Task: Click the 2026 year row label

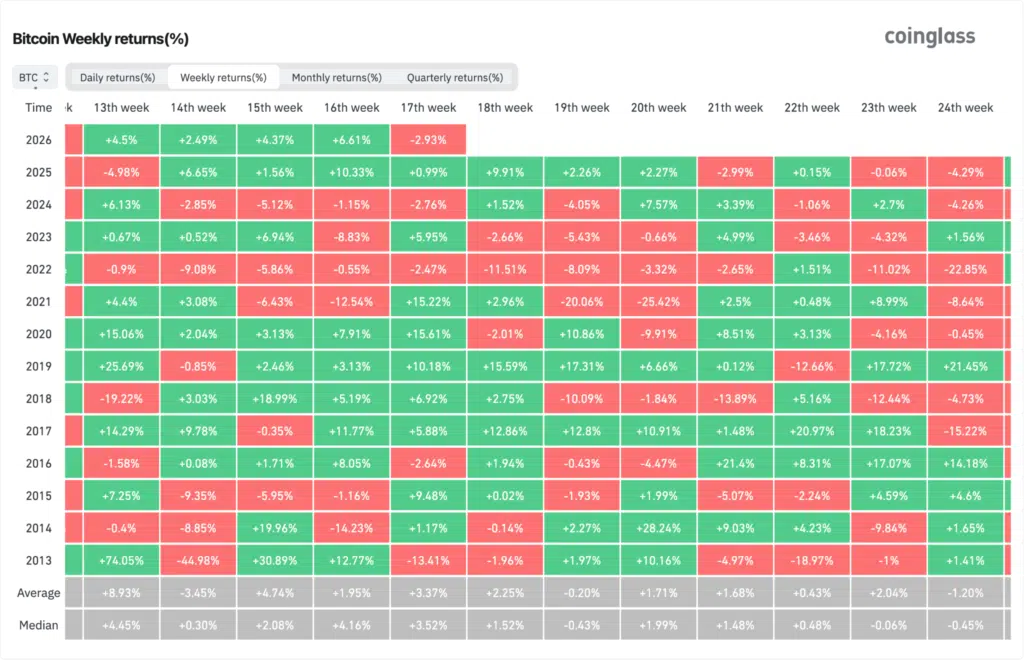Action: [40, 140]
